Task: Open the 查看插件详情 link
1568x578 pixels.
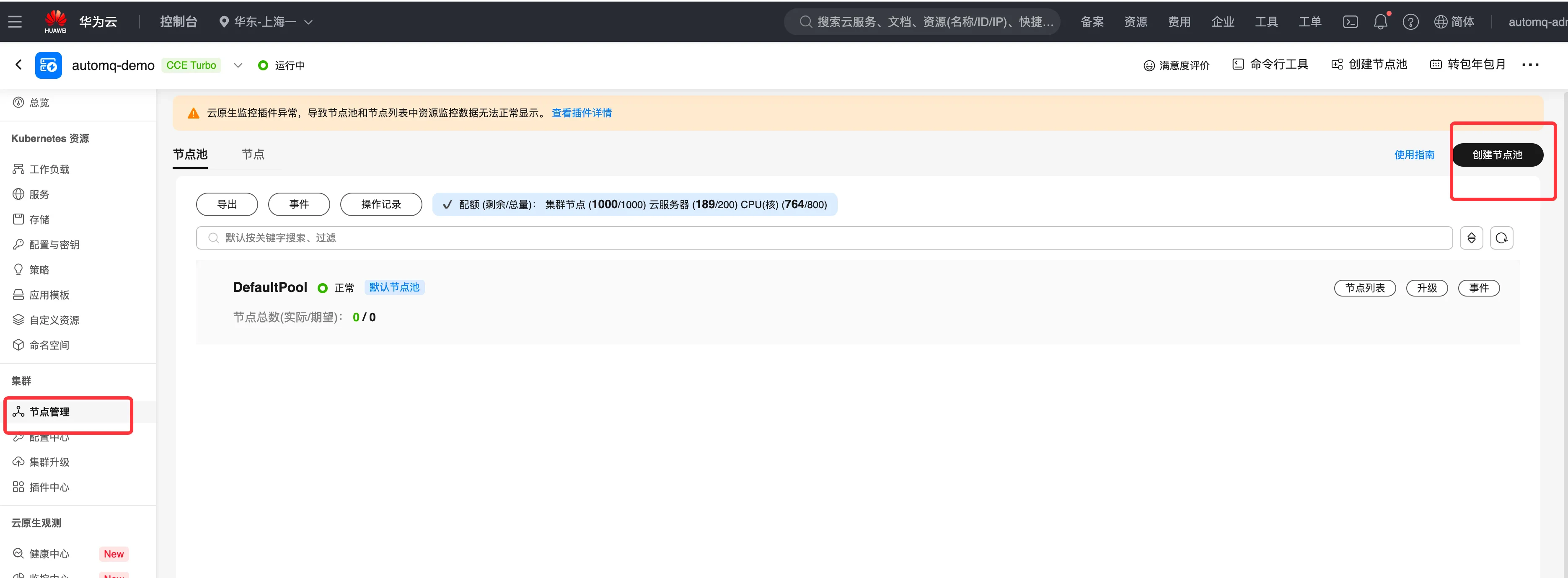Action: coord(581,113)
